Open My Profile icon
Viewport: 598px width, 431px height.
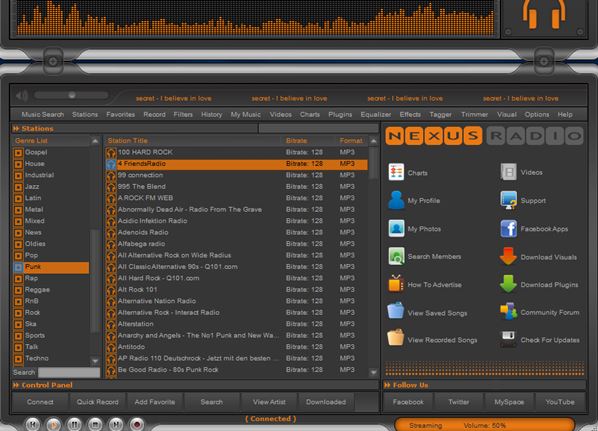[x=396, y=200]
